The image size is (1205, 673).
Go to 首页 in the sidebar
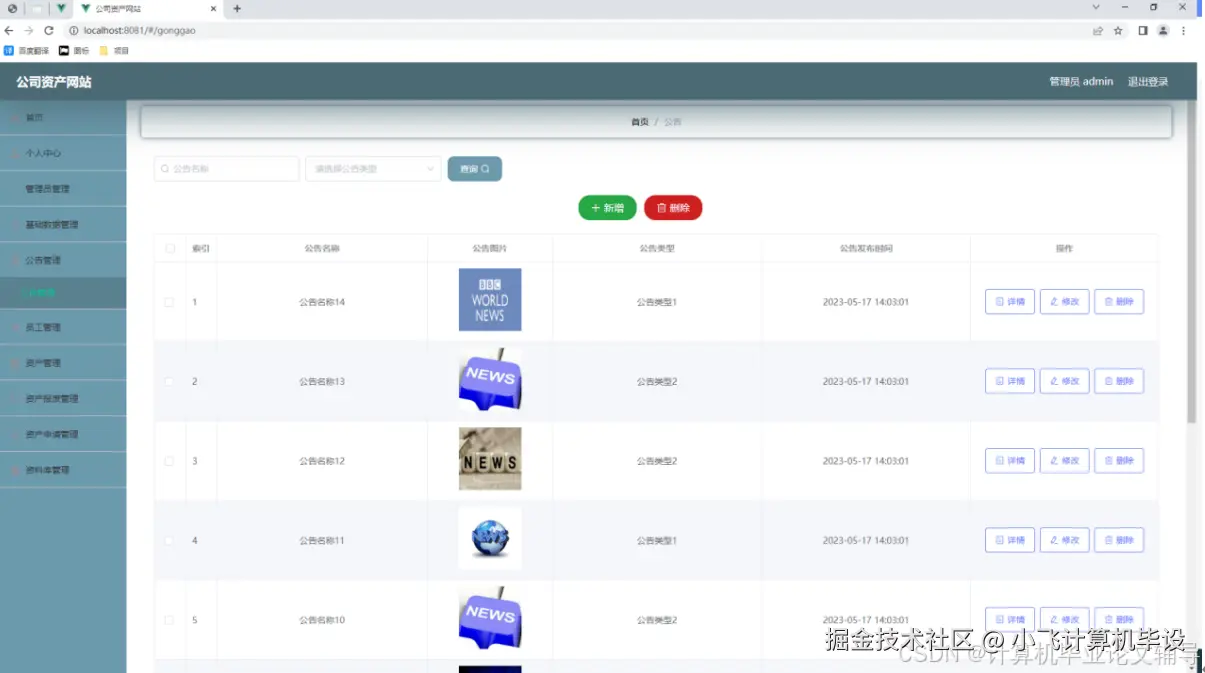(63, 117)
